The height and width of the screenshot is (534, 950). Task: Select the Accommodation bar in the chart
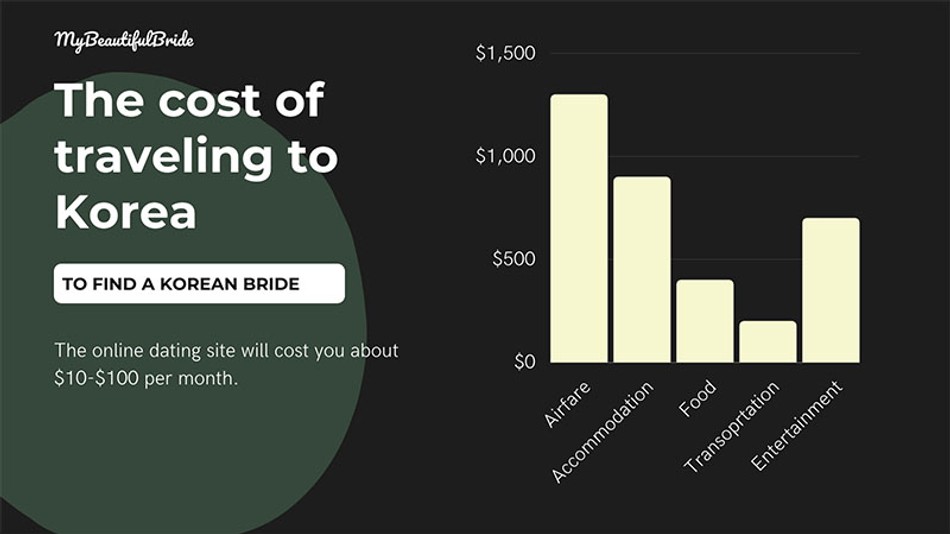click(642, 270)
